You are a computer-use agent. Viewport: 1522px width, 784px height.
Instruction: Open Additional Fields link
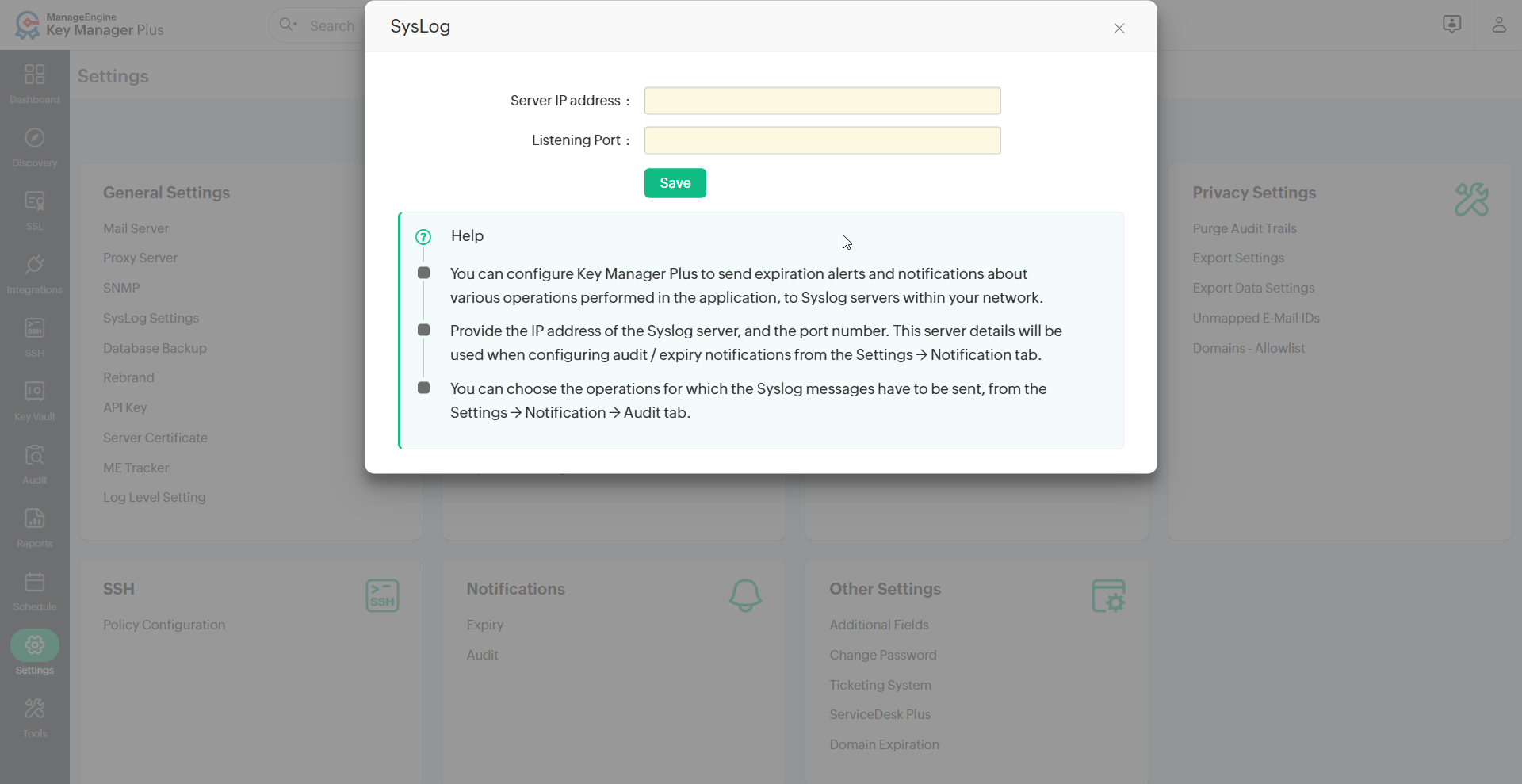[879, 625]
